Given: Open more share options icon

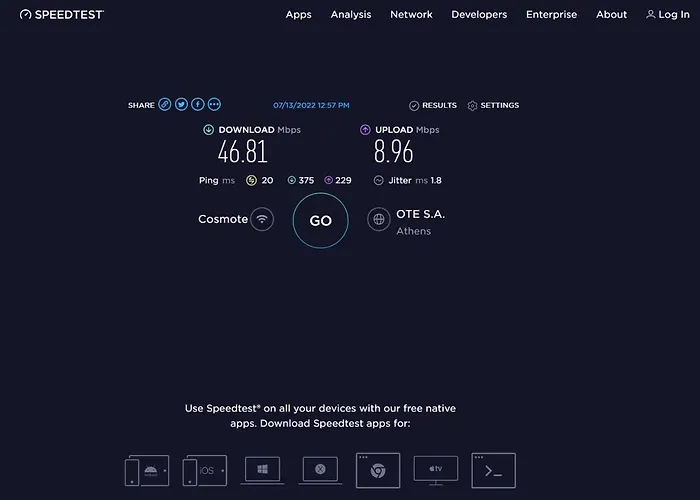Looking at the screenshot, I should (x=214, y=105).
